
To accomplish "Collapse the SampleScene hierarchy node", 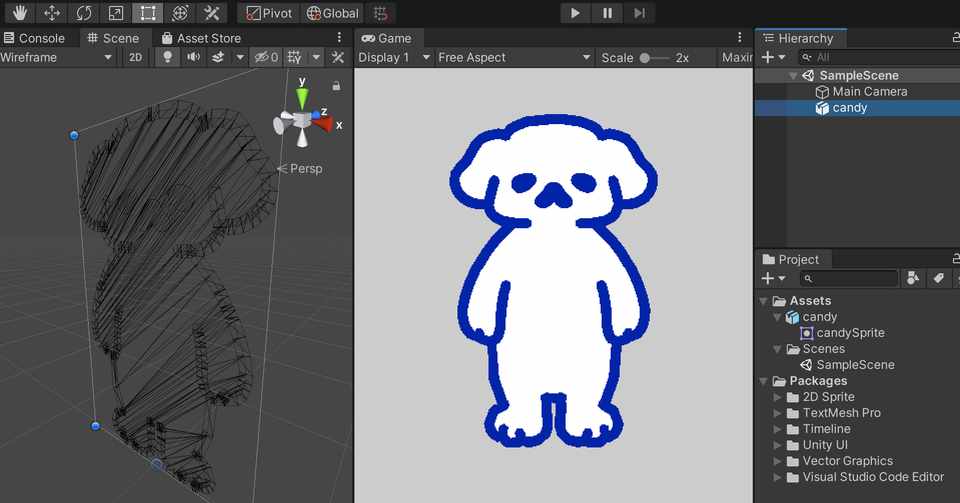I will (x=793, y=75).
